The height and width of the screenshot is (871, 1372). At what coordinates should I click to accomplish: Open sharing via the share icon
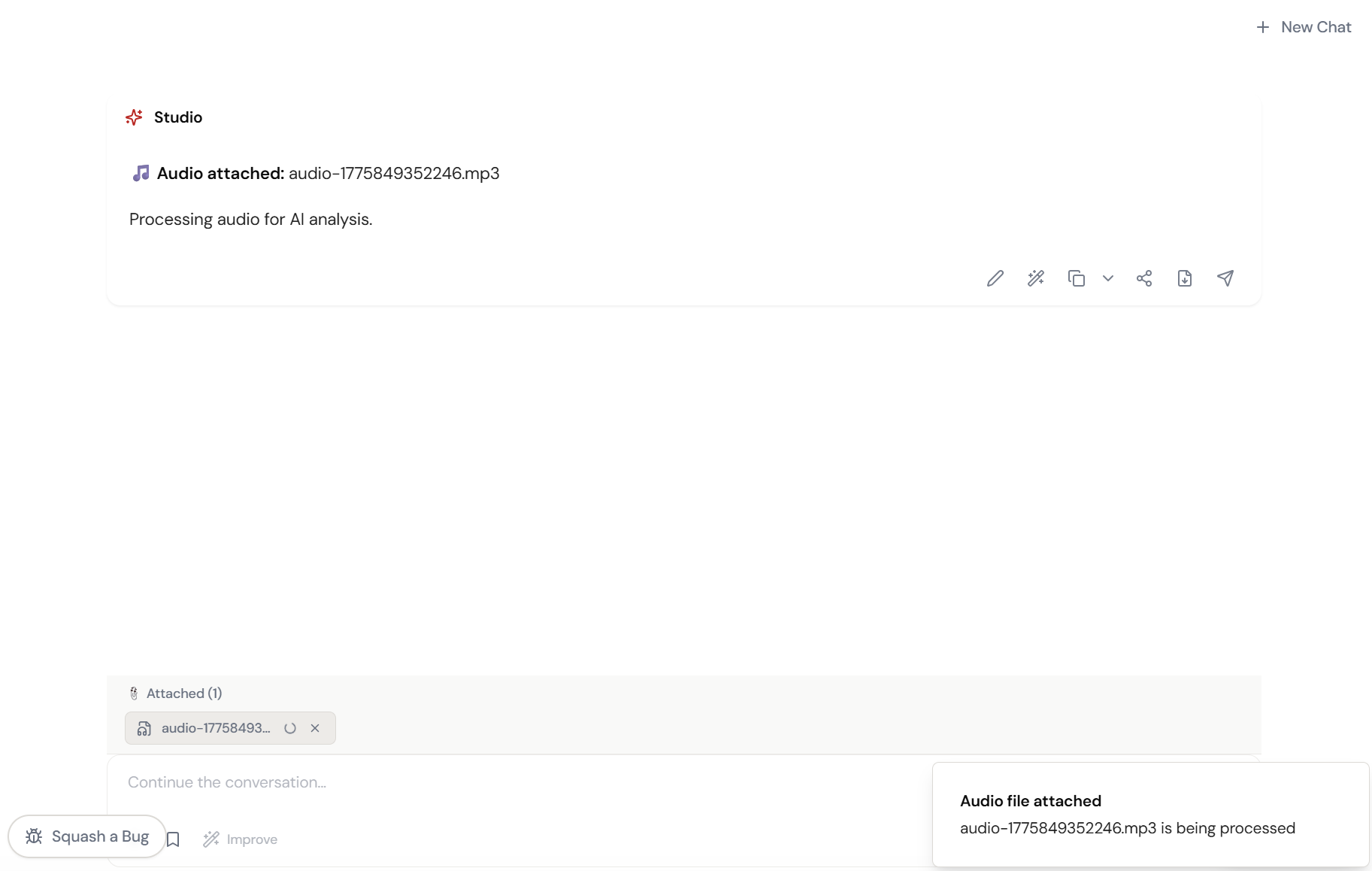point(1144,278)
